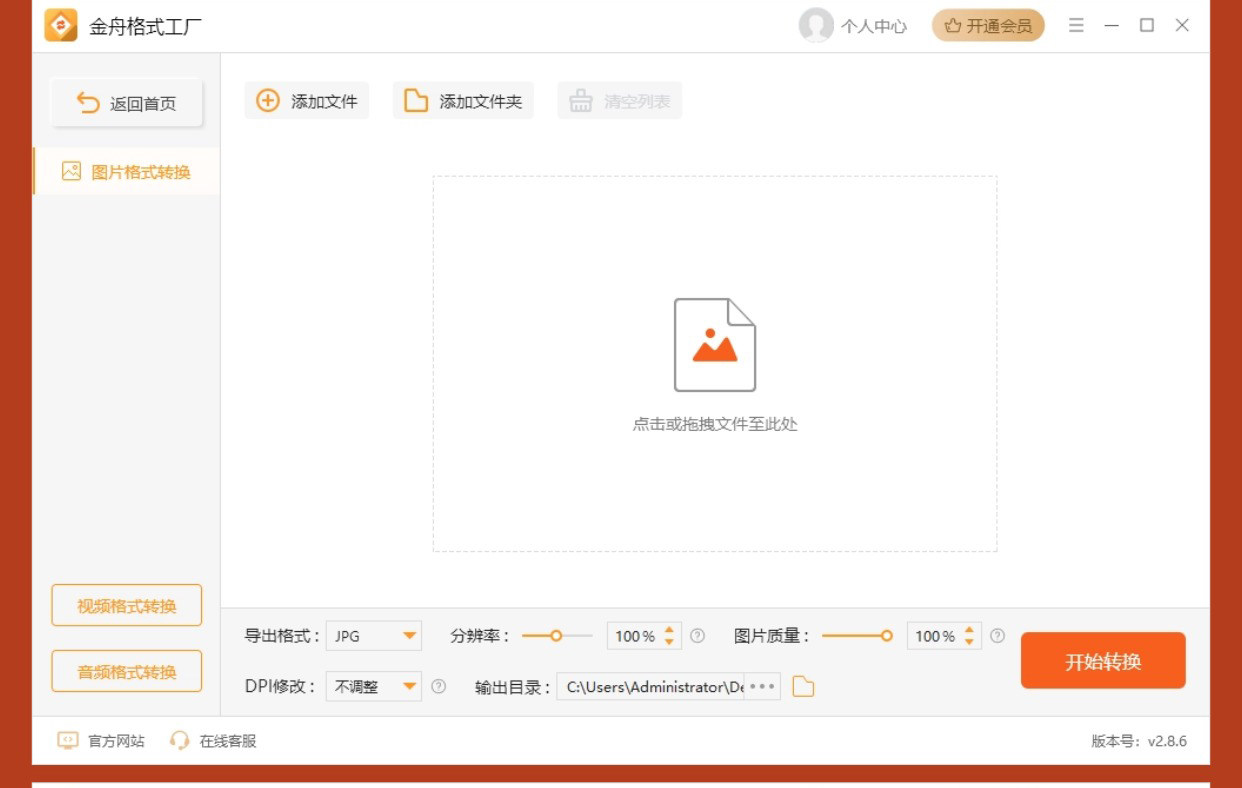Increase 图片质量 with up arrow

coord(970,630)
